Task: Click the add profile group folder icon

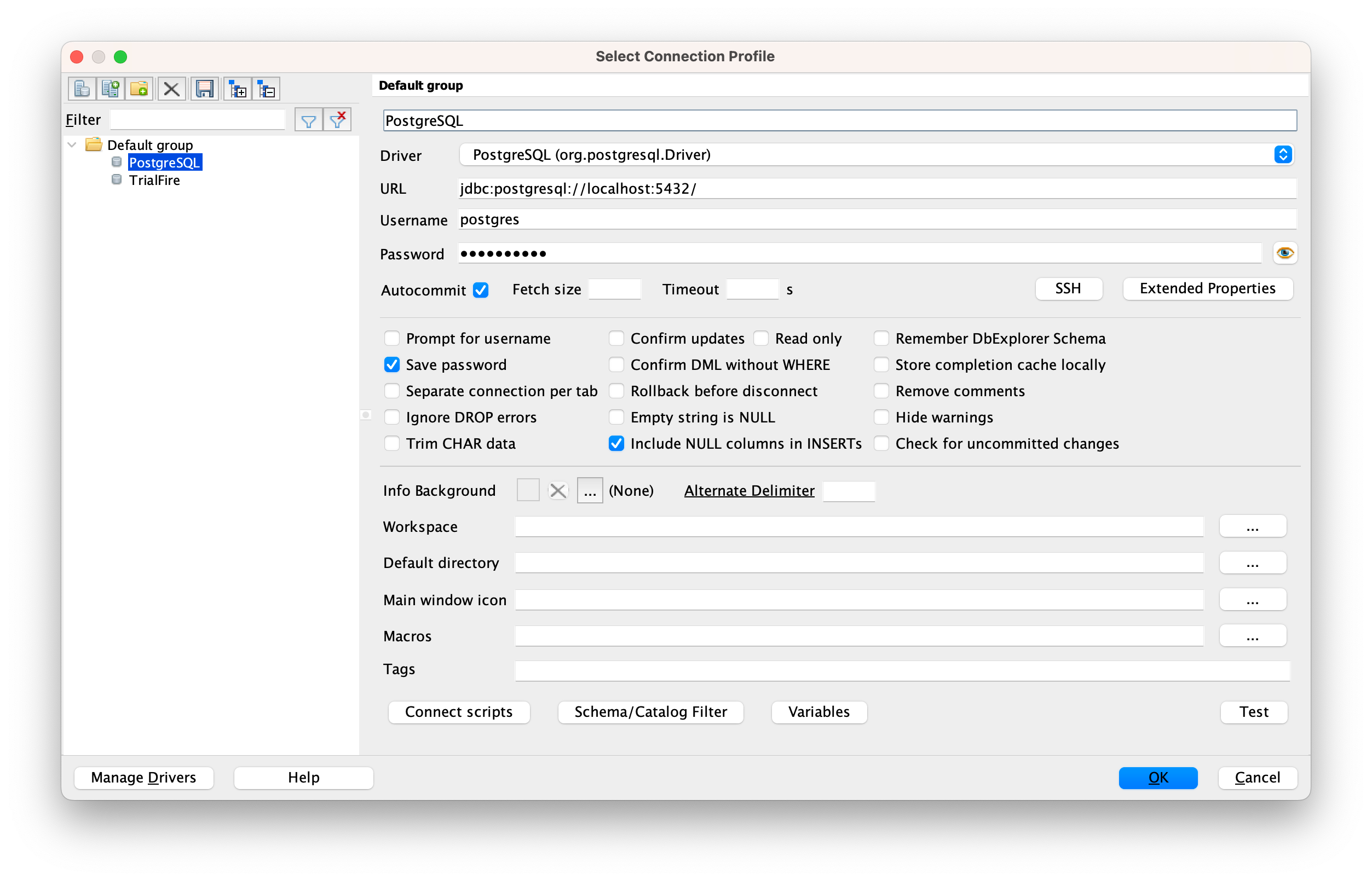Action: (x=139, y=89)
